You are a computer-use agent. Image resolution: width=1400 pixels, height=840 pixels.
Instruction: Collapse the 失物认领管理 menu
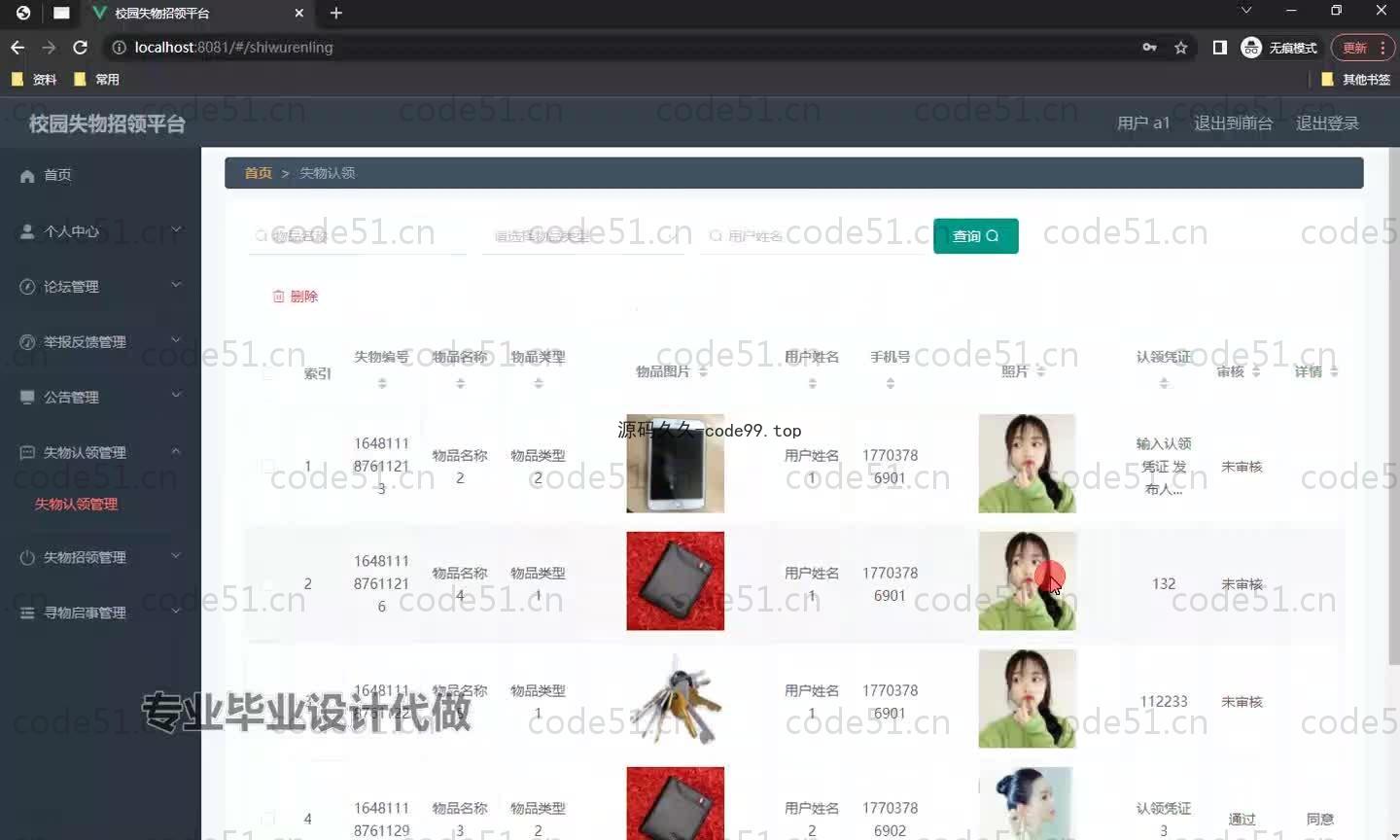pos(176,451)
